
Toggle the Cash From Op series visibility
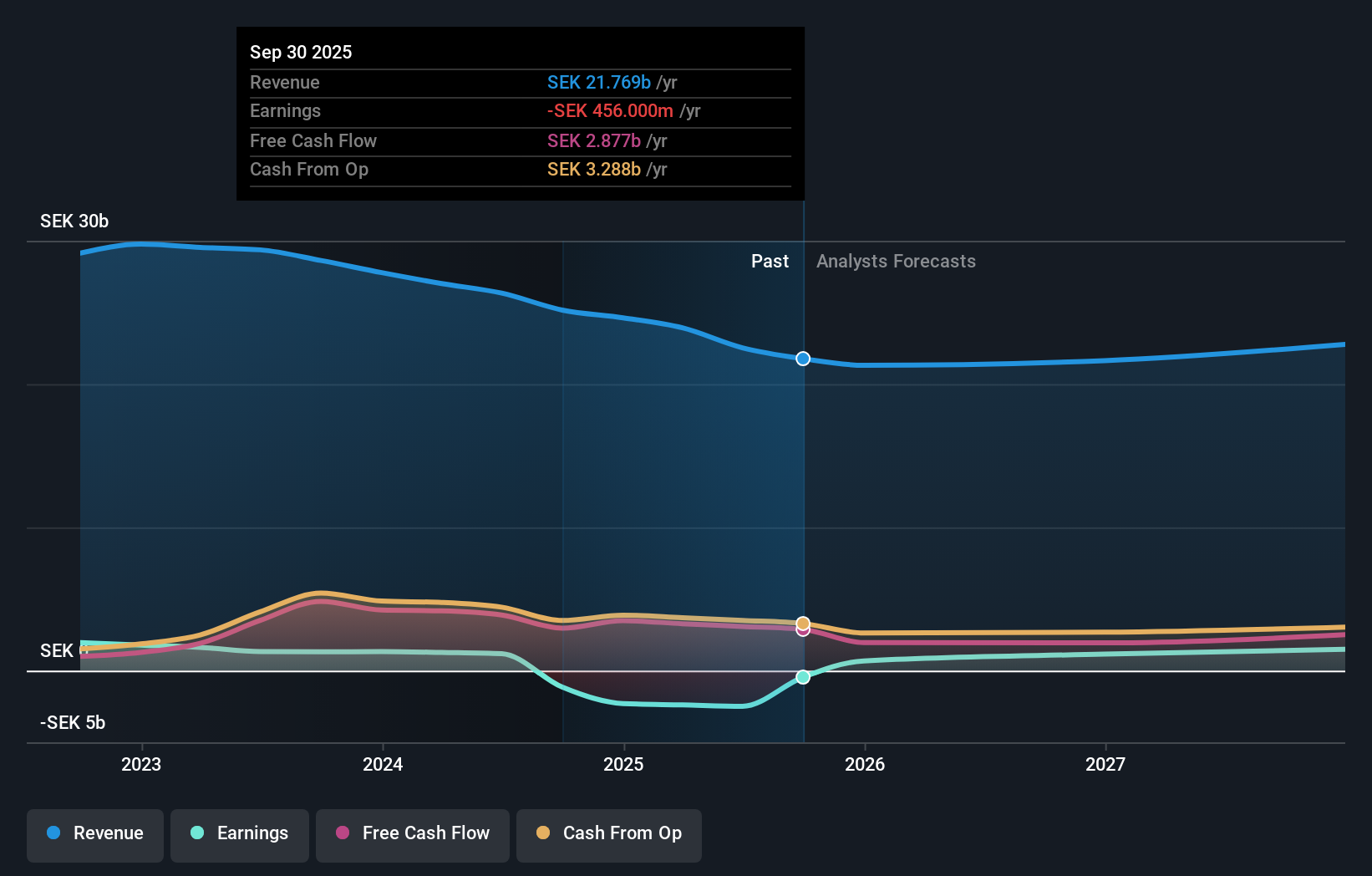(608, 833)
